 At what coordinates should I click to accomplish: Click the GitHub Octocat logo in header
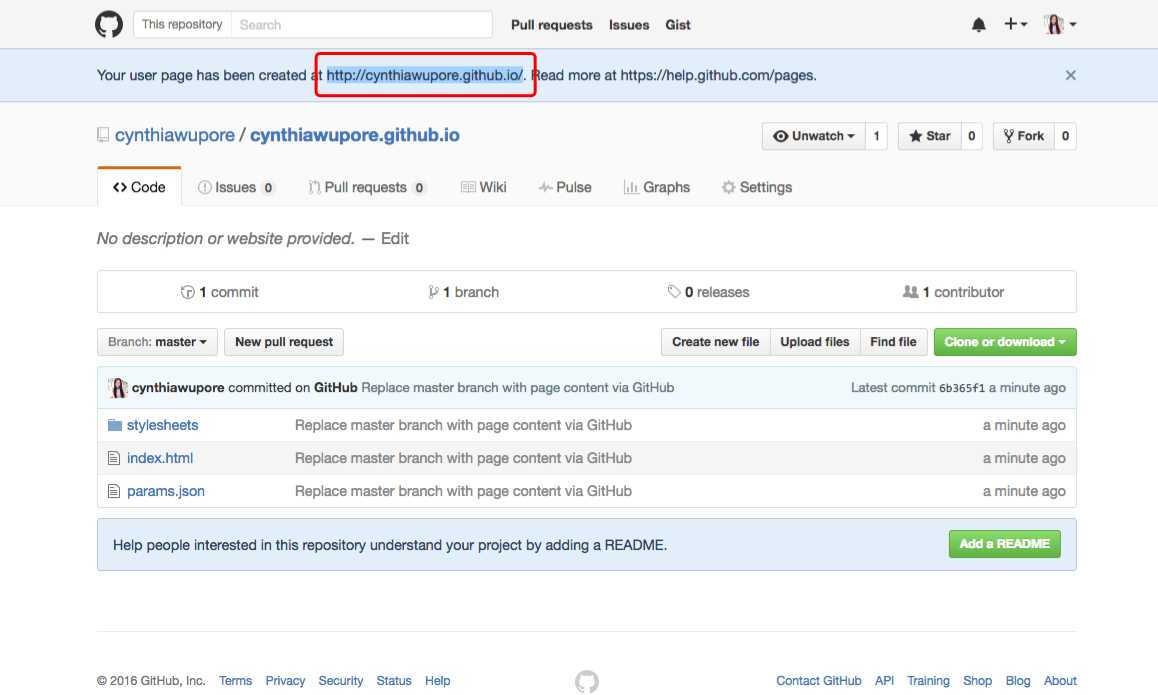(109, 24)
